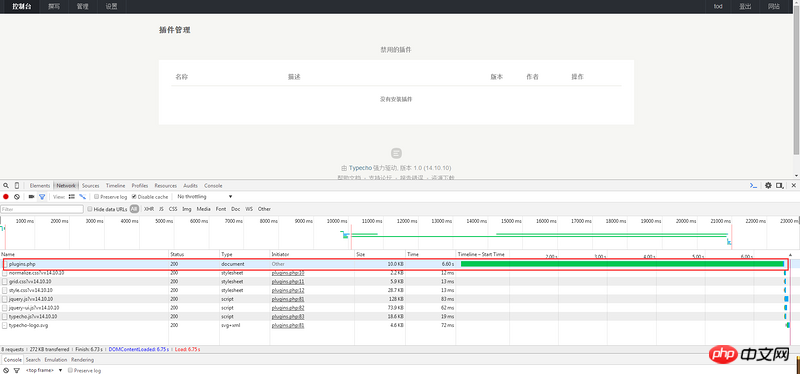Select the All filter type button

[x=134, y=209]
